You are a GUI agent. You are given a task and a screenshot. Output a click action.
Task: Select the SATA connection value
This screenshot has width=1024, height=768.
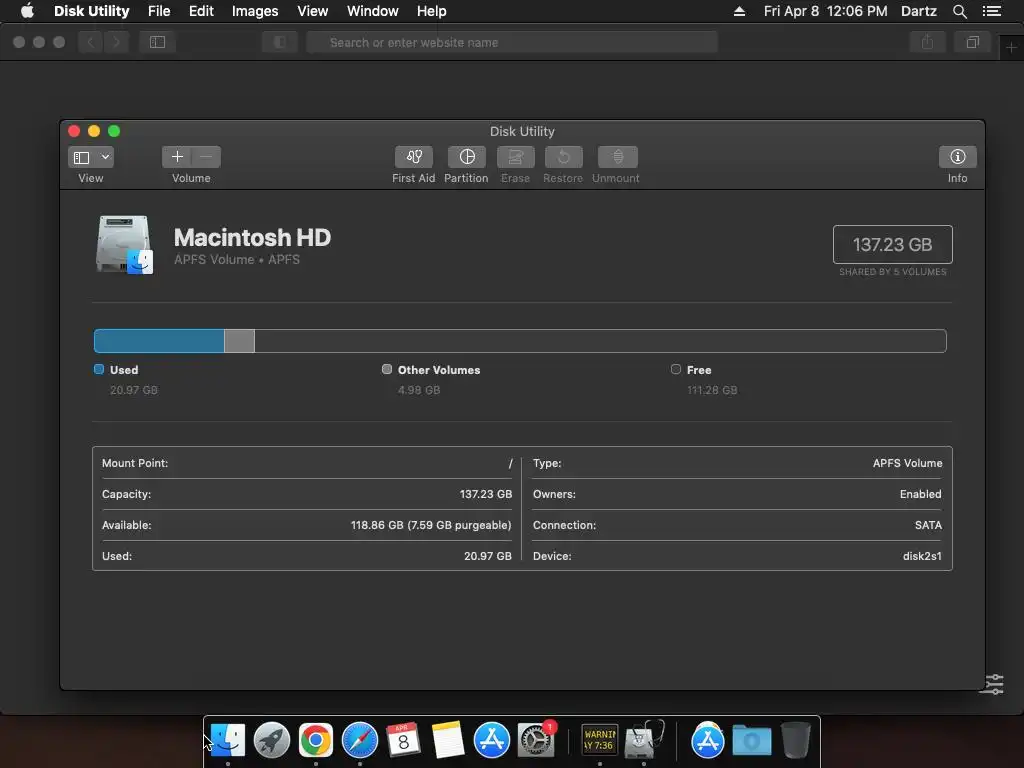[x=928, y=525]
